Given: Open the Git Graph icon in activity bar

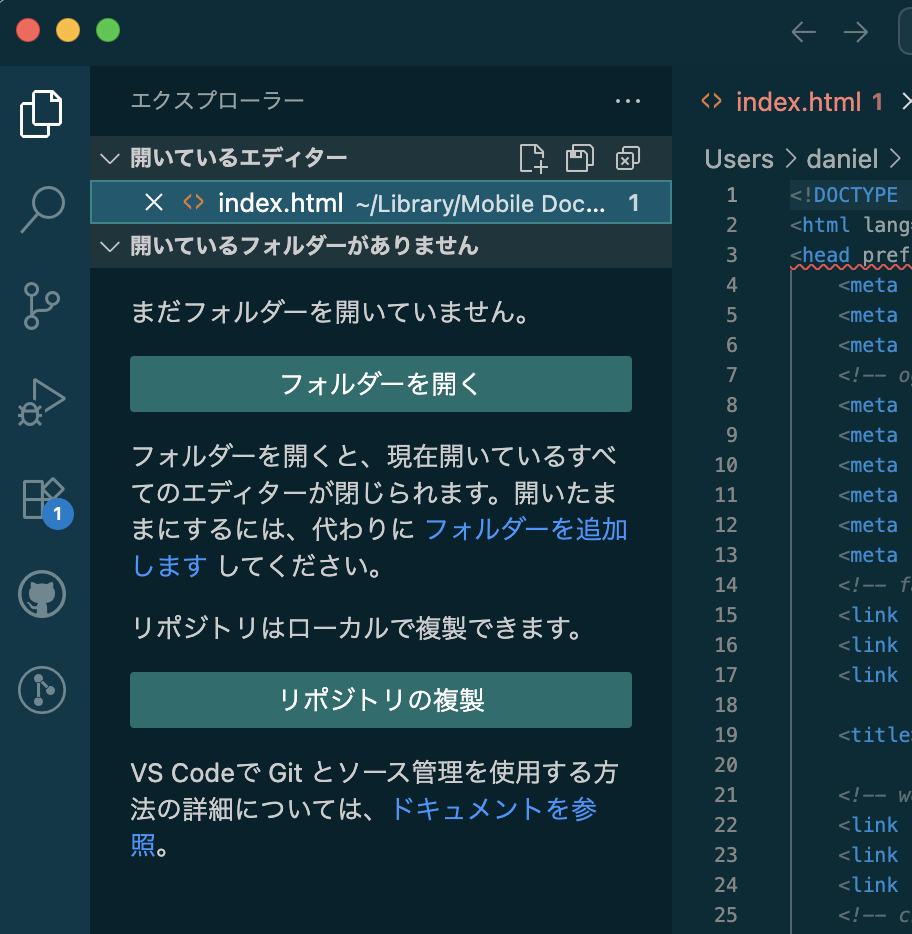Looking at the screenshot, I should pyautogui.click(x=43, y=690).
